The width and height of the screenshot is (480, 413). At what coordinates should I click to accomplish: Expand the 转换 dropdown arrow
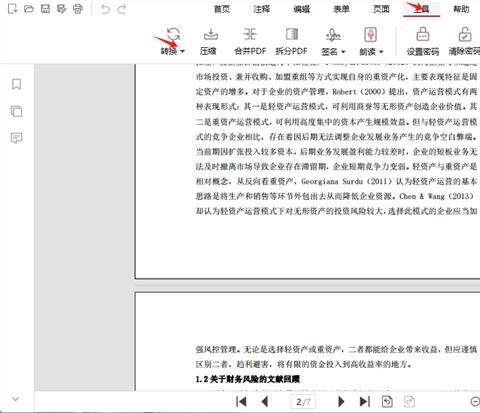click(182, 51)
